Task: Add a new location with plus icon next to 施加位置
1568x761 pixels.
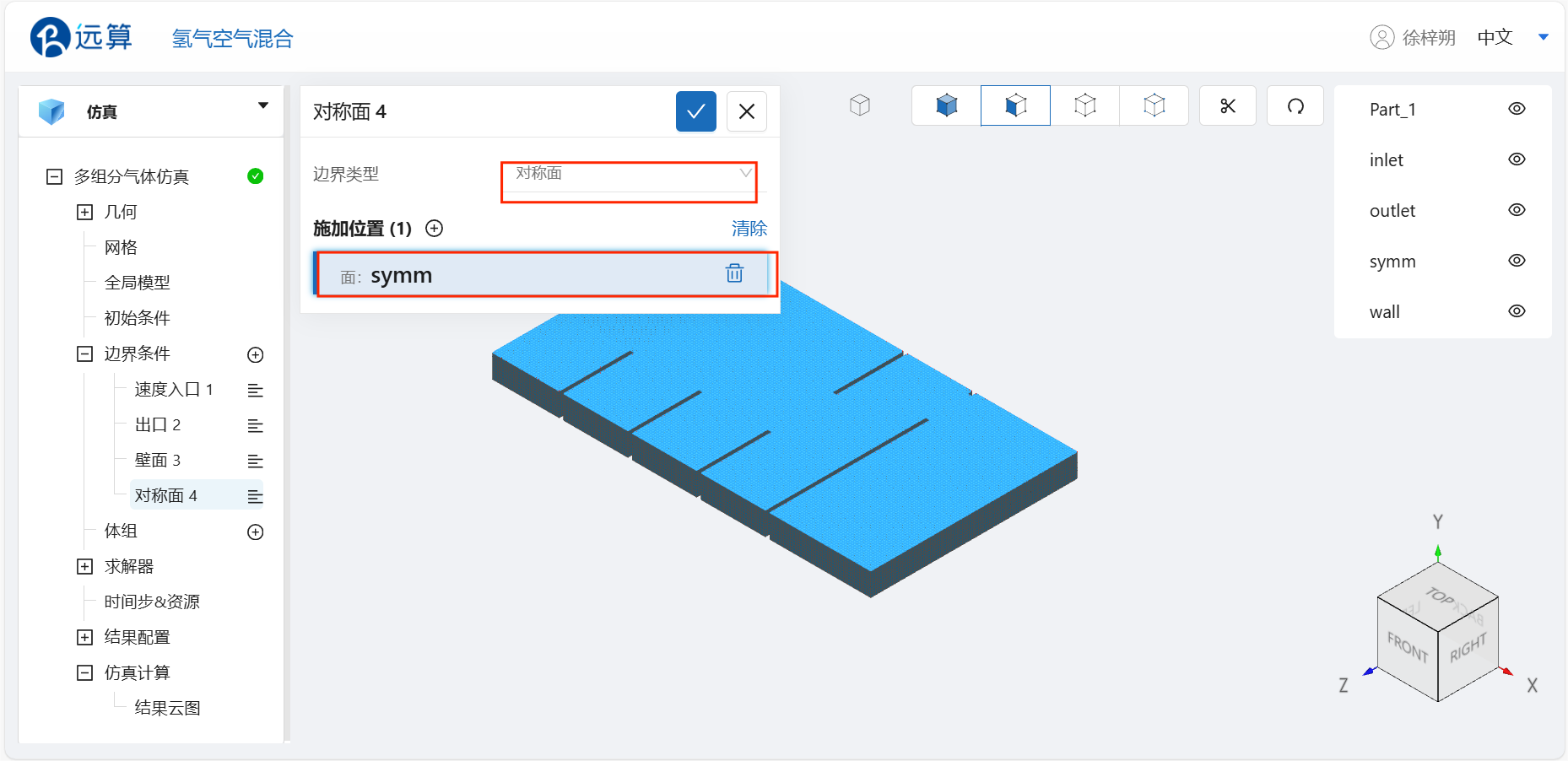Action: 435,229
